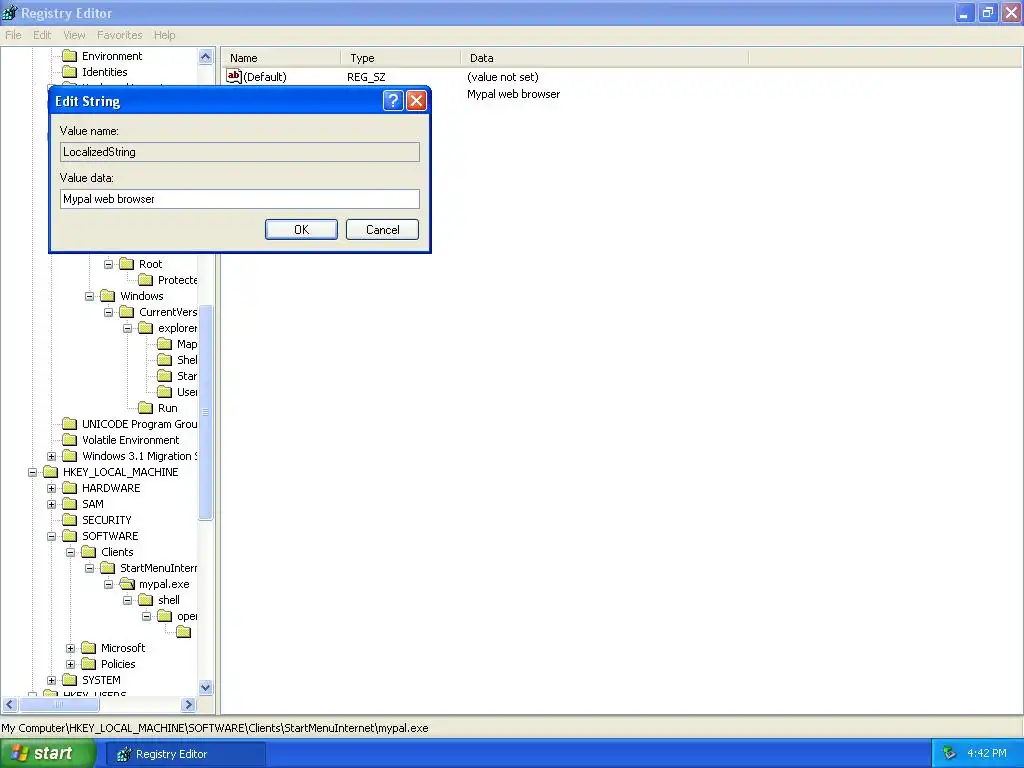Open help in Edit String dialog
Screen dimensions: 1024x768
click(x=392, y=101)
